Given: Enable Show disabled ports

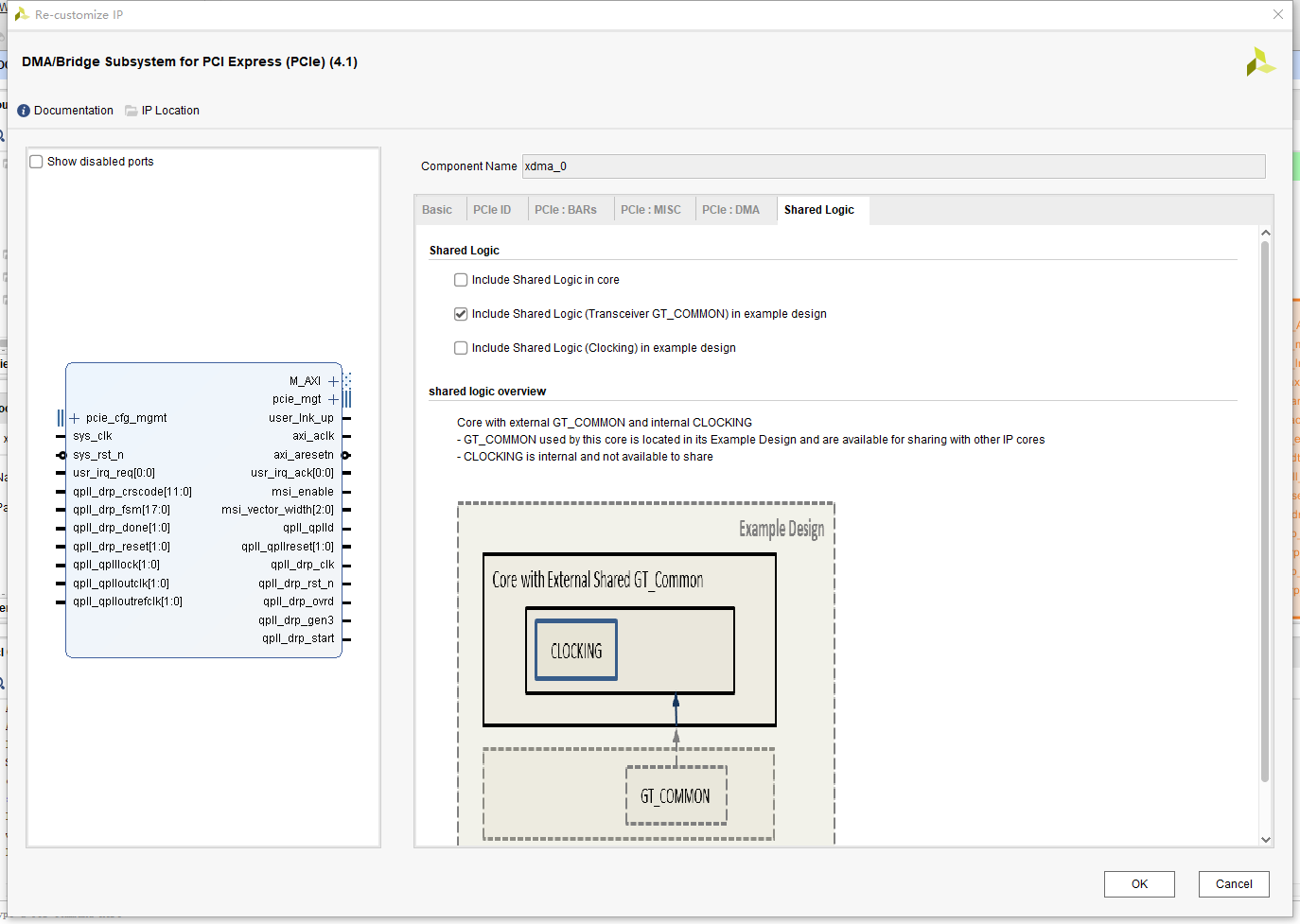Looking at the screenshot, I should click(x=36, y=161).
